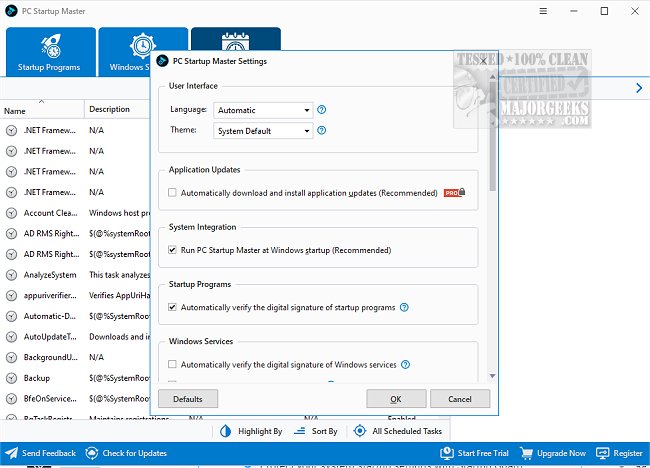The image size is (650, 468).
Task: Click the All Scheduled Tasks target icon
Action: point(360,431)
